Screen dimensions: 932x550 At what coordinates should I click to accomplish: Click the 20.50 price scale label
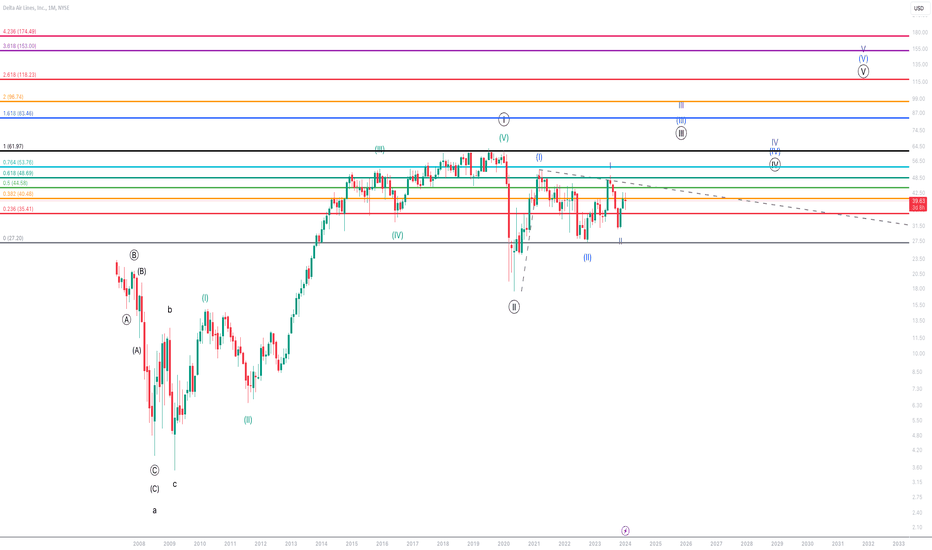[x=920, y=274]
